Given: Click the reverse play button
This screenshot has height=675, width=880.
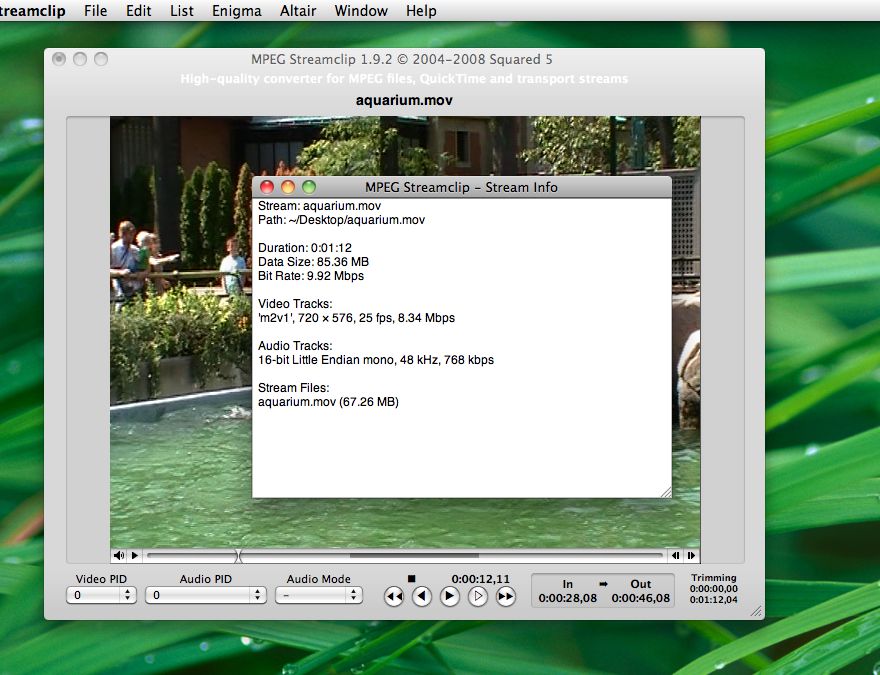Looking at the screenshot, I should point(421,596).
